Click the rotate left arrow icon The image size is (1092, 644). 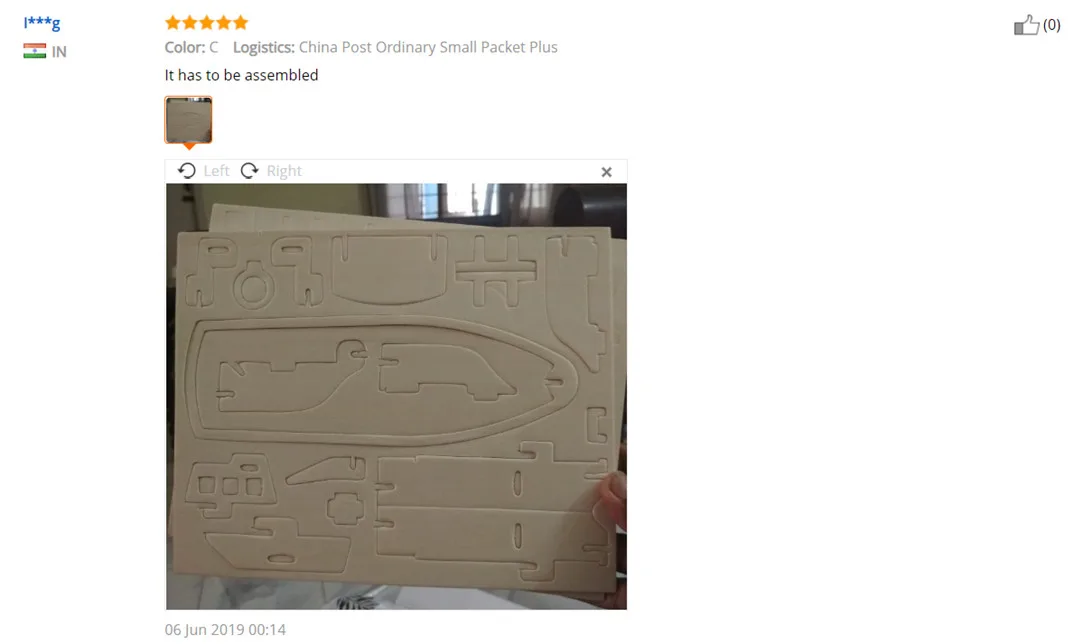click(187, 171)
